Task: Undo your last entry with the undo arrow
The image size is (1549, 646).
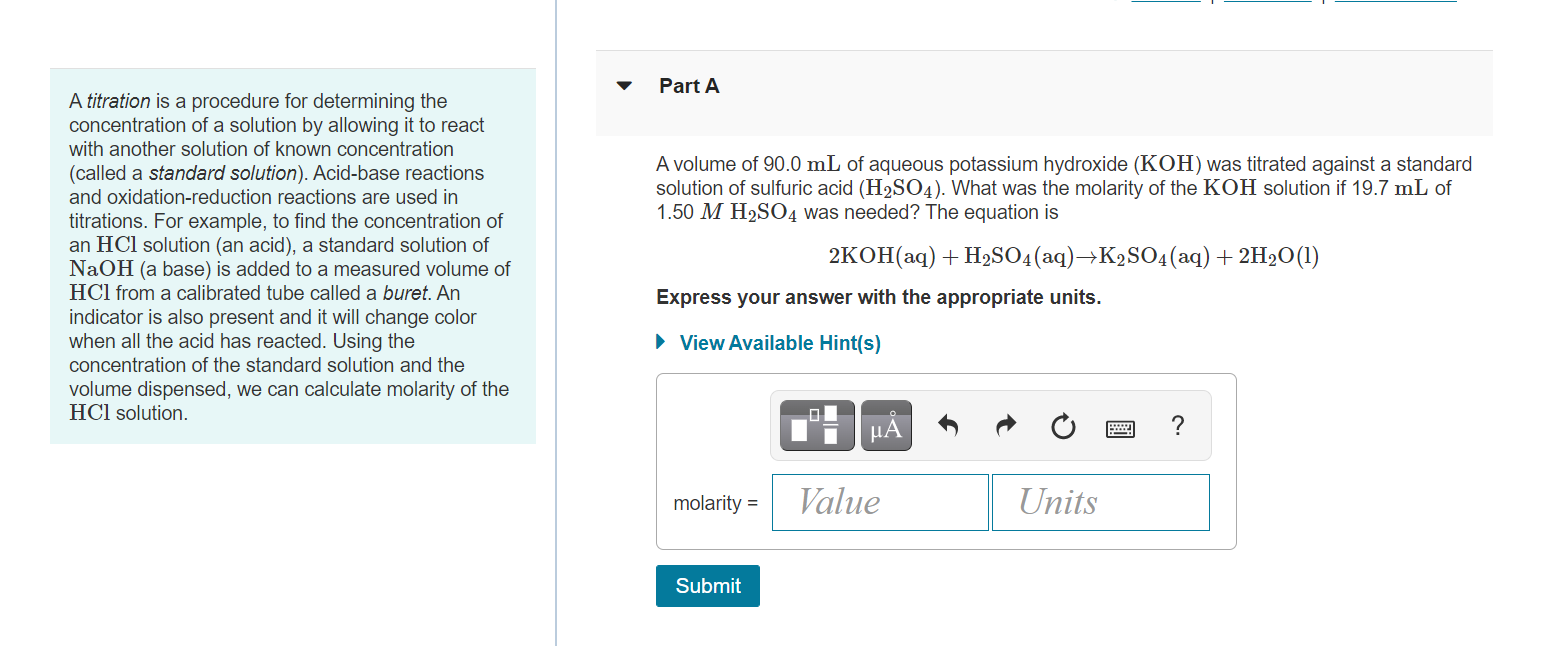Action: (x=947, y=425)
